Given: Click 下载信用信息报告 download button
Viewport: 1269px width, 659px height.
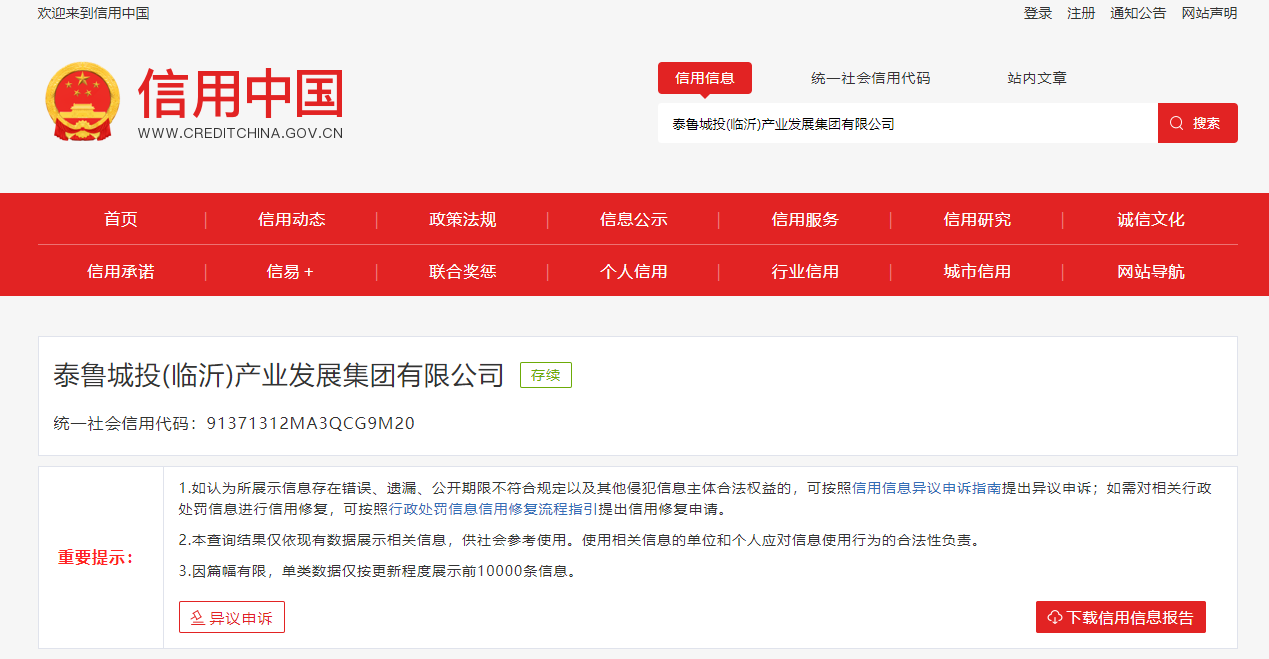Looking at the screenshot, I should (1121, 617).
